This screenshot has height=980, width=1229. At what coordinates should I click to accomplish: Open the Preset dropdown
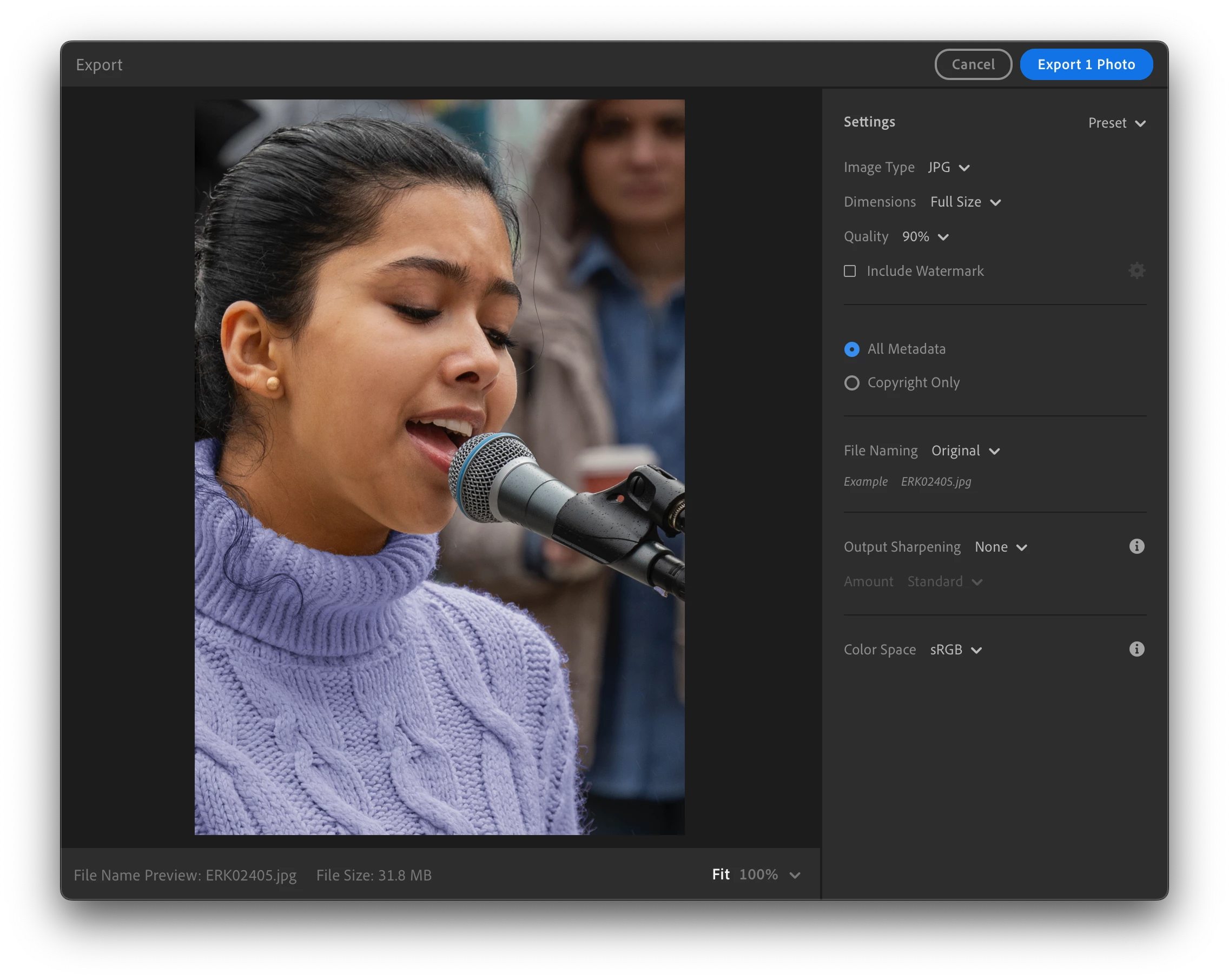(1116, 123)
